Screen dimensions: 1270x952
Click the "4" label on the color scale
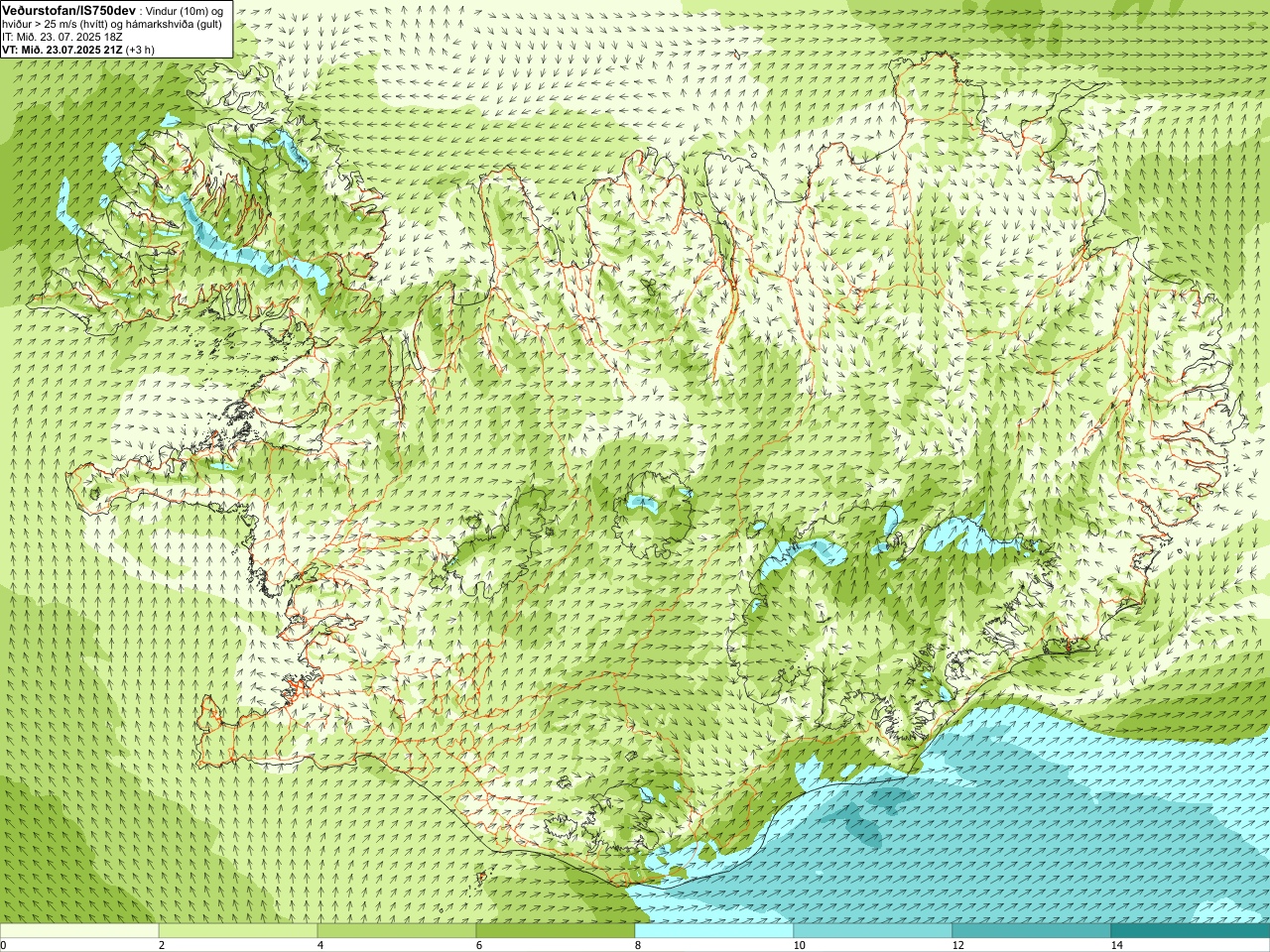[320, 945]
